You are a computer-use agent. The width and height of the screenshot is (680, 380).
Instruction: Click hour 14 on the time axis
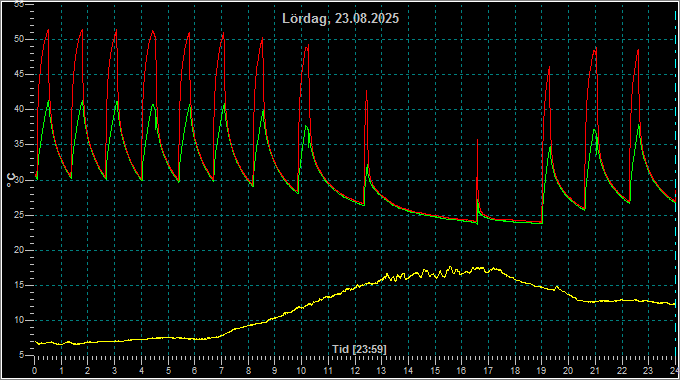pos(408,371)
